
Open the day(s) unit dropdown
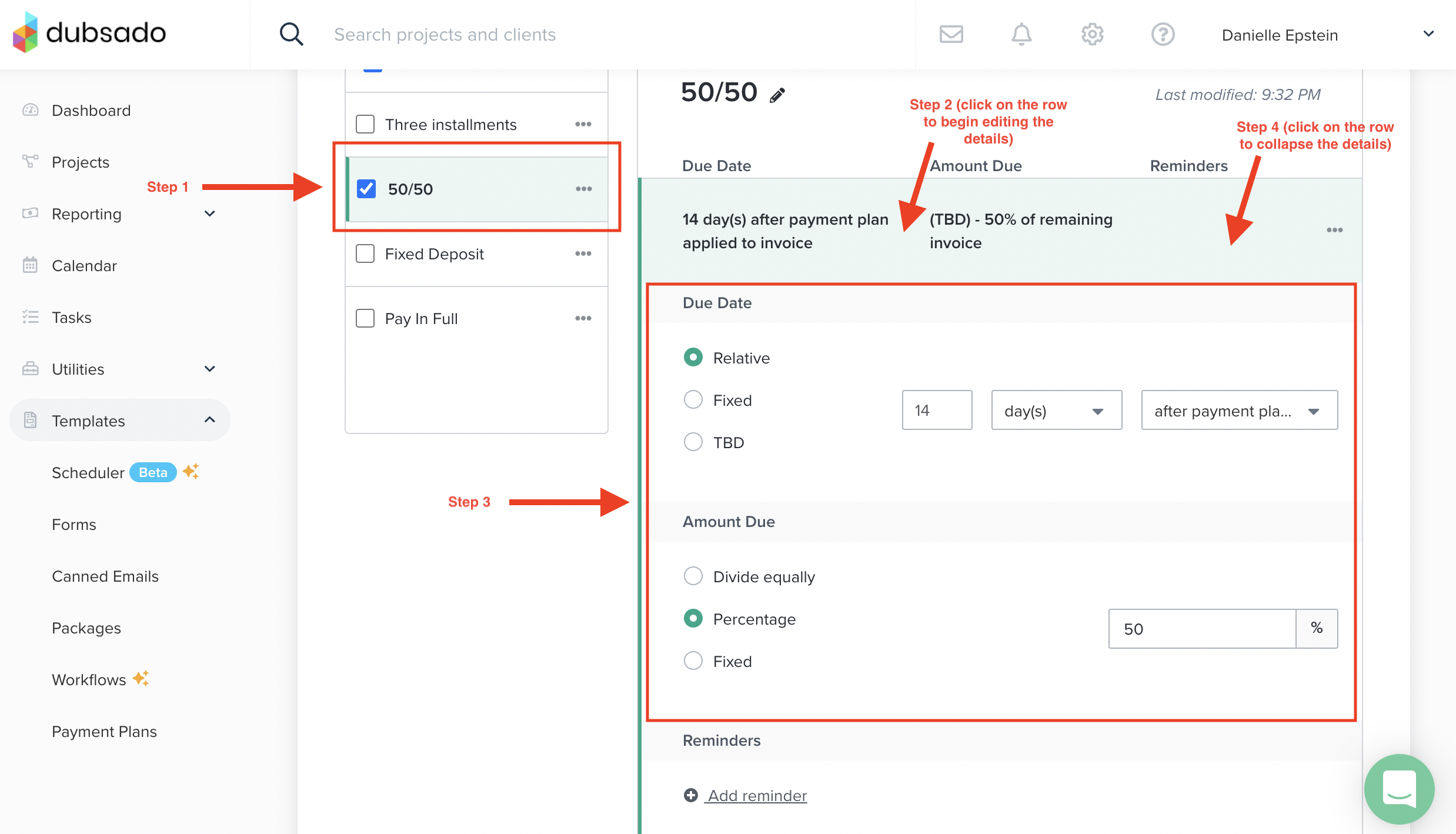(1056, 411)
